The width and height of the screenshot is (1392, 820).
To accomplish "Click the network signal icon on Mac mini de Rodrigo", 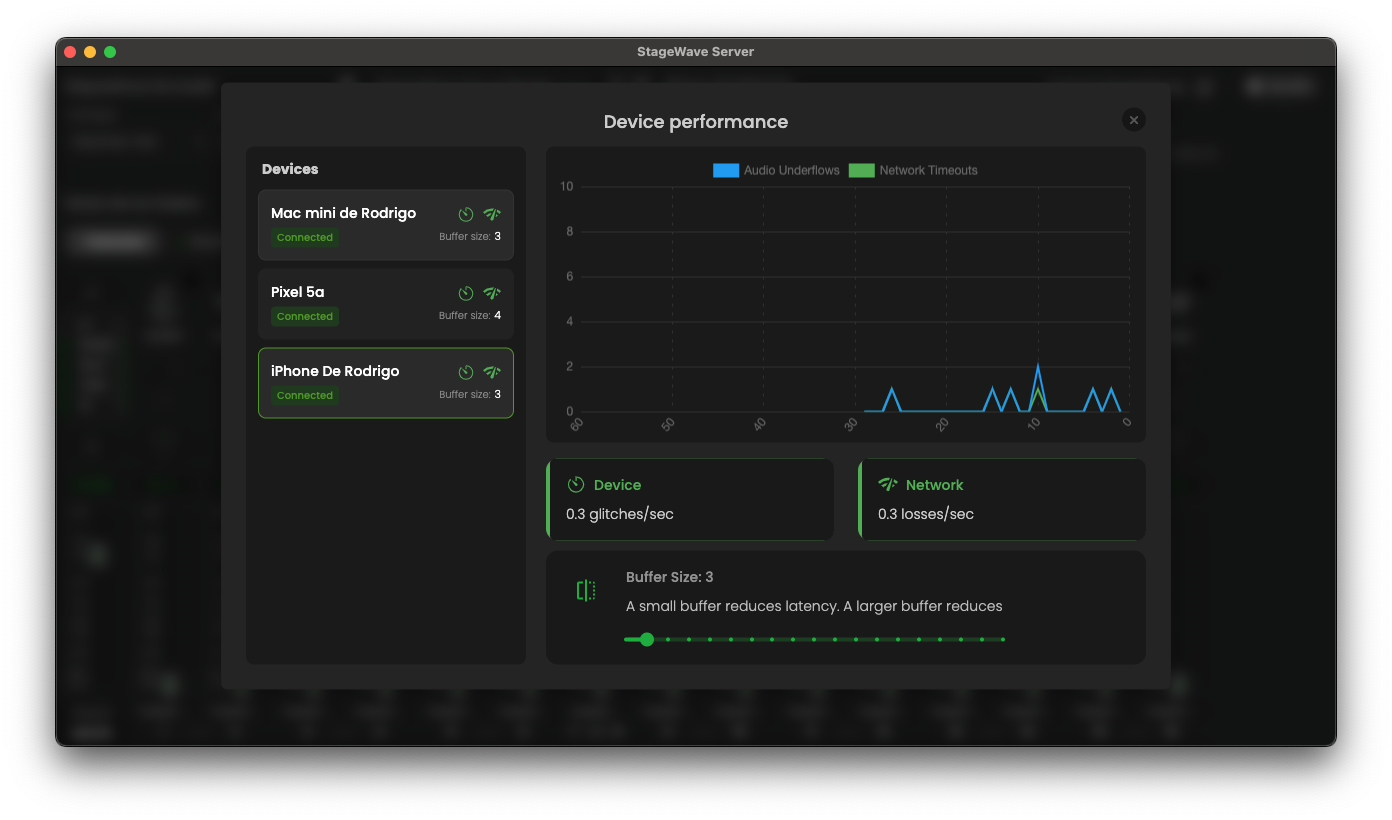I will [x=491, y=213].
